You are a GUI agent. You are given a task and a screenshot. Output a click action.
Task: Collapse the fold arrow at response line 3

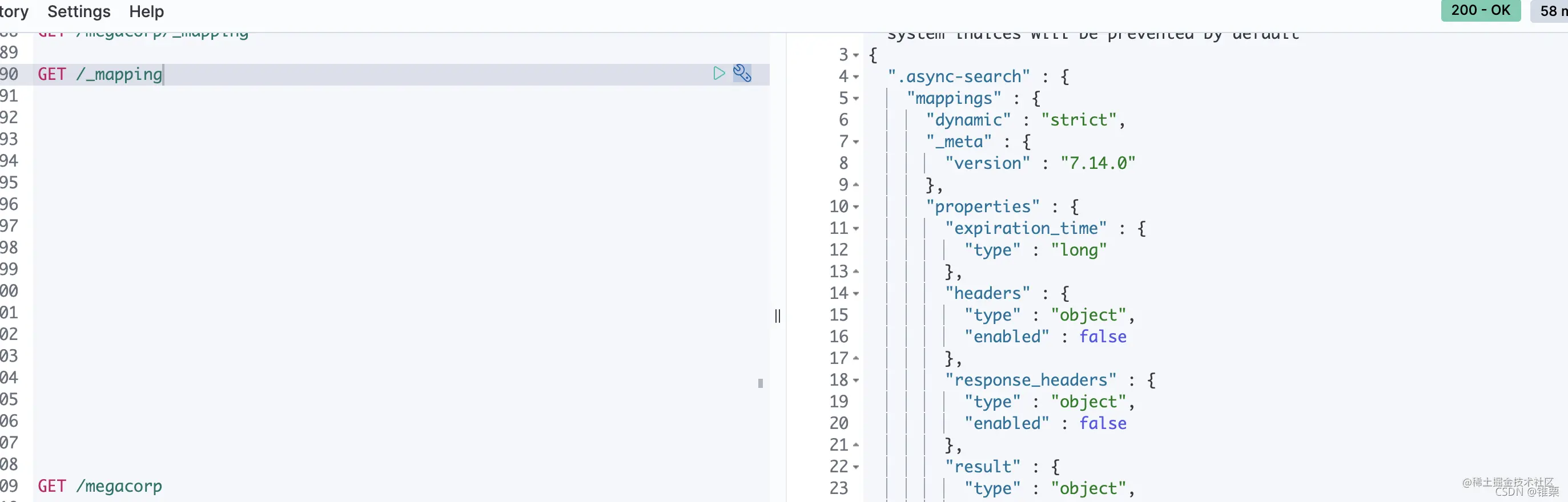click(x=856, y=55)
